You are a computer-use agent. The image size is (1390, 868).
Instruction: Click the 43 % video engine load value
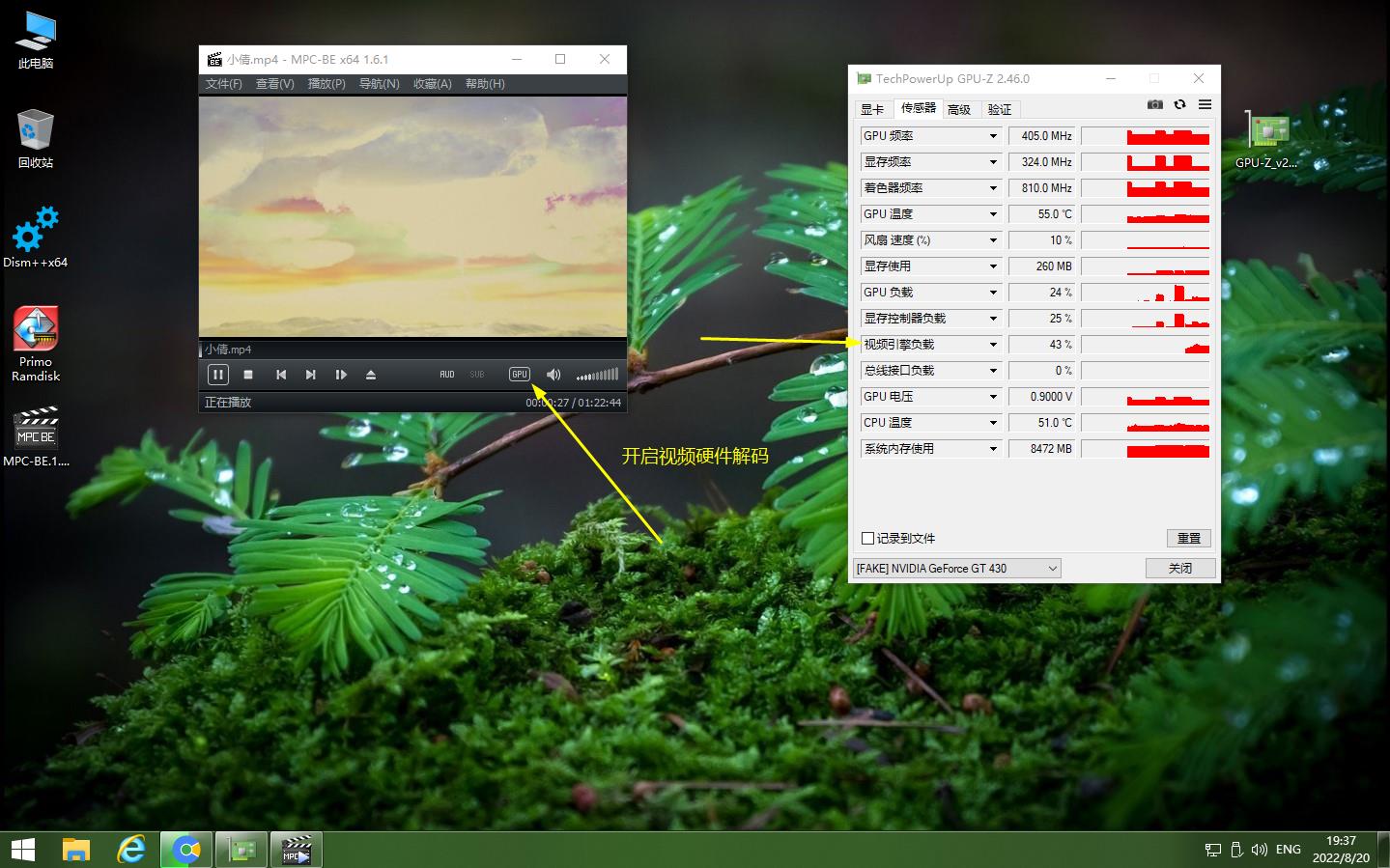(x=1042, y=345)
